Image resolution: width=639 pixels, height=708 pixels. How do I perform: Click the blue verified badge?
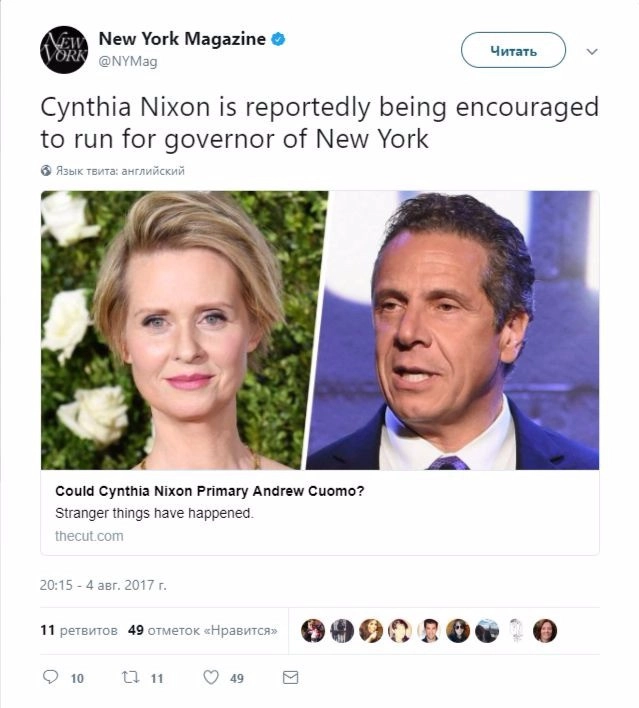278,39
